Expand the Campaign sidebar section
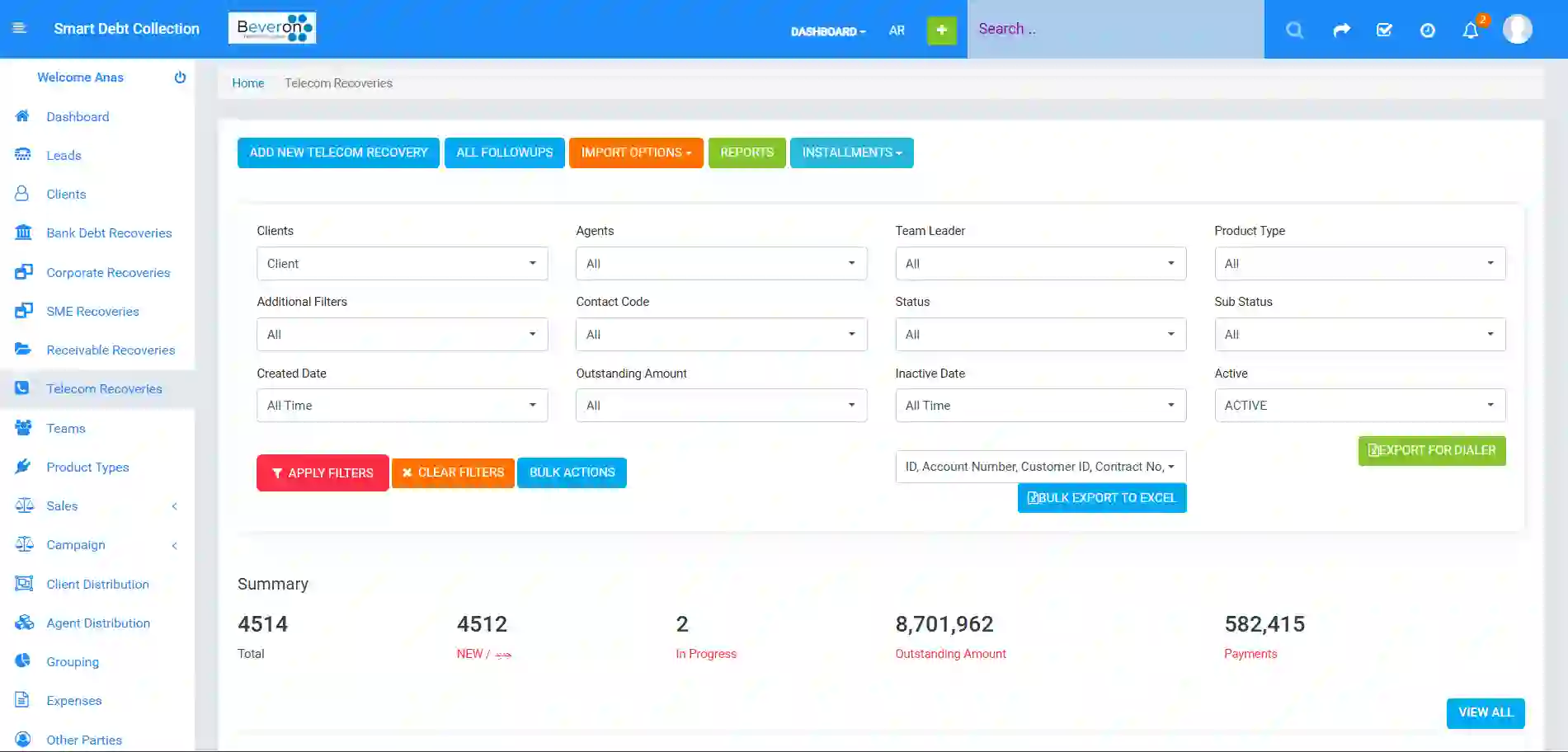The image size is (1568, 752). click(99, 544)
